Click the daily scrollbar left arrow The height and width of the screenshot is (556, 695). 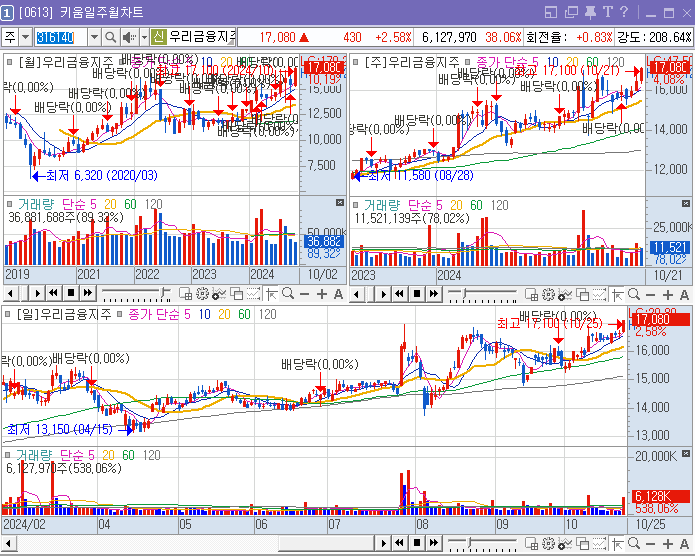point(8,543)
